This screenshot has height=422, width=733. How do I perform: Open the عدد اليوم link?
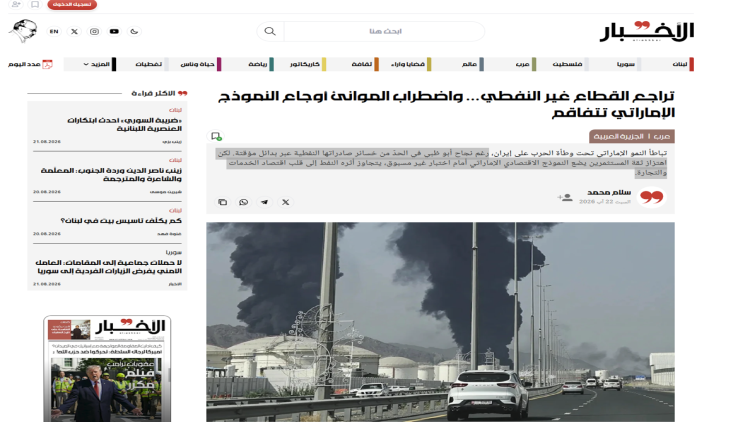(x=24, y=64)
